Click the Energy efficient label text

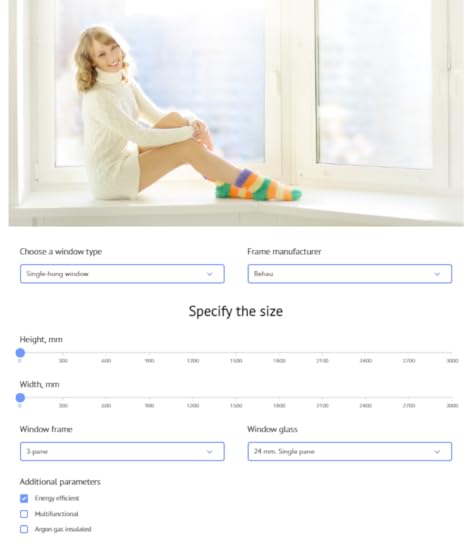pos(57,498)
